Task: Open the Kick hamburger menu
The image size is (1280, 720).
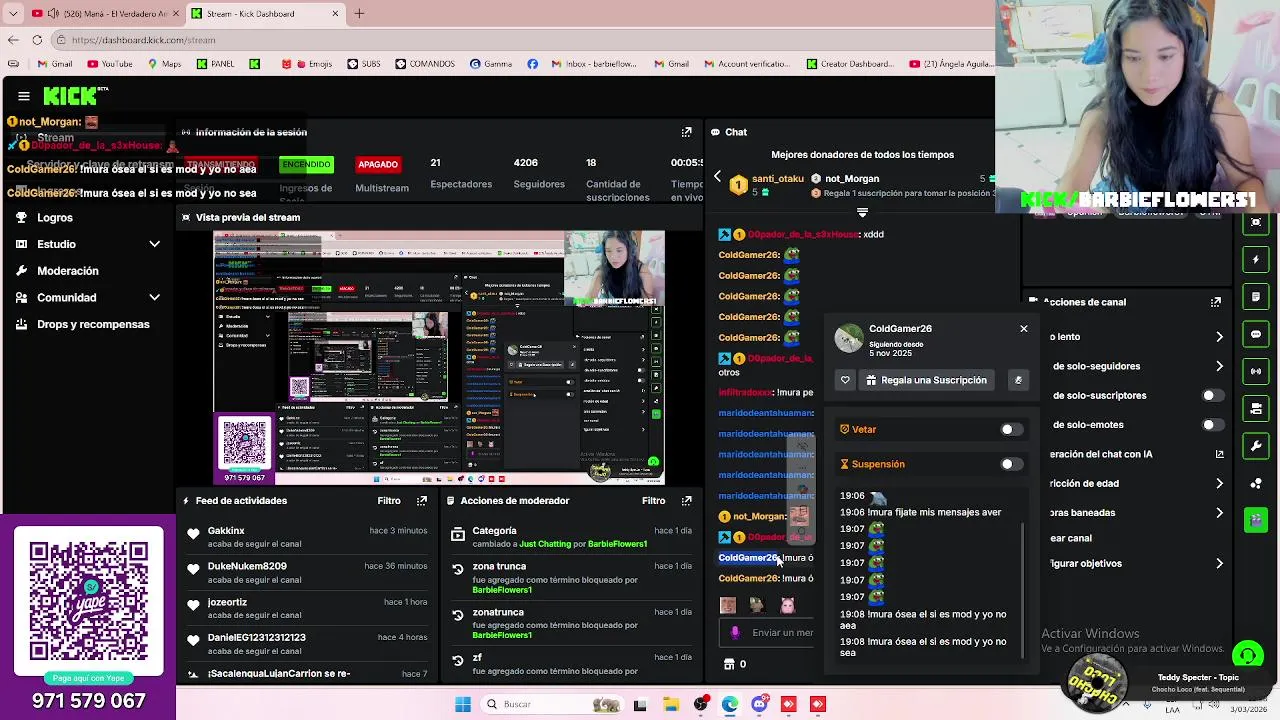Action: pos(24,96)
